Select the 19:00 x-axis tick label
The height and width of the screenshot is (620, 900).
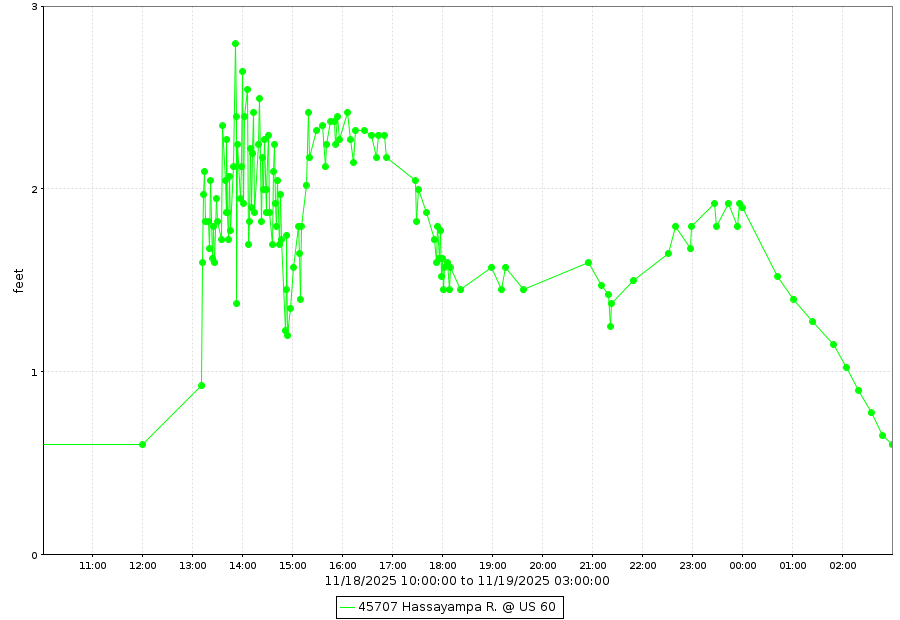[x=492, y=566]
